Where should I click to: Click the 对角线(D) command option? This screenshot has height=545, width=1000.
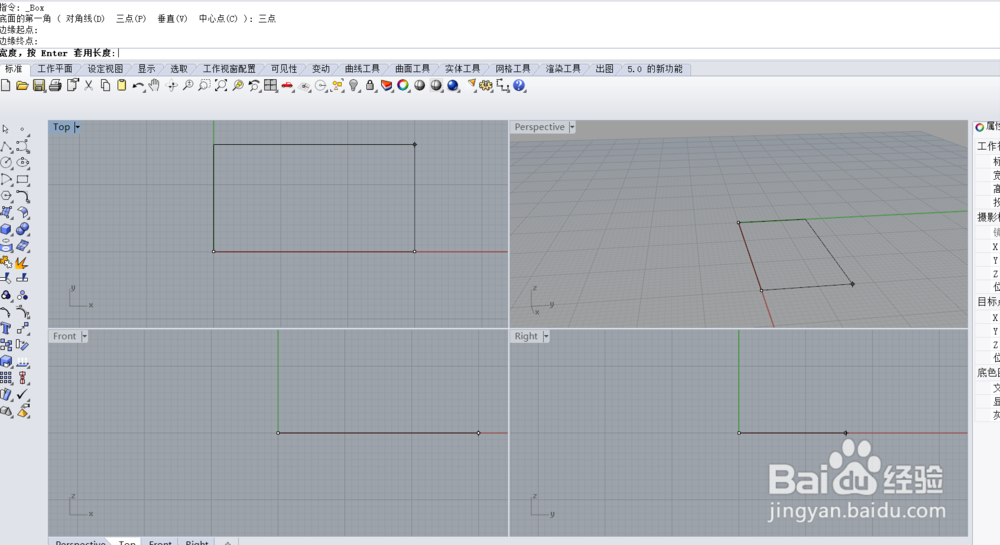point(85,18)
